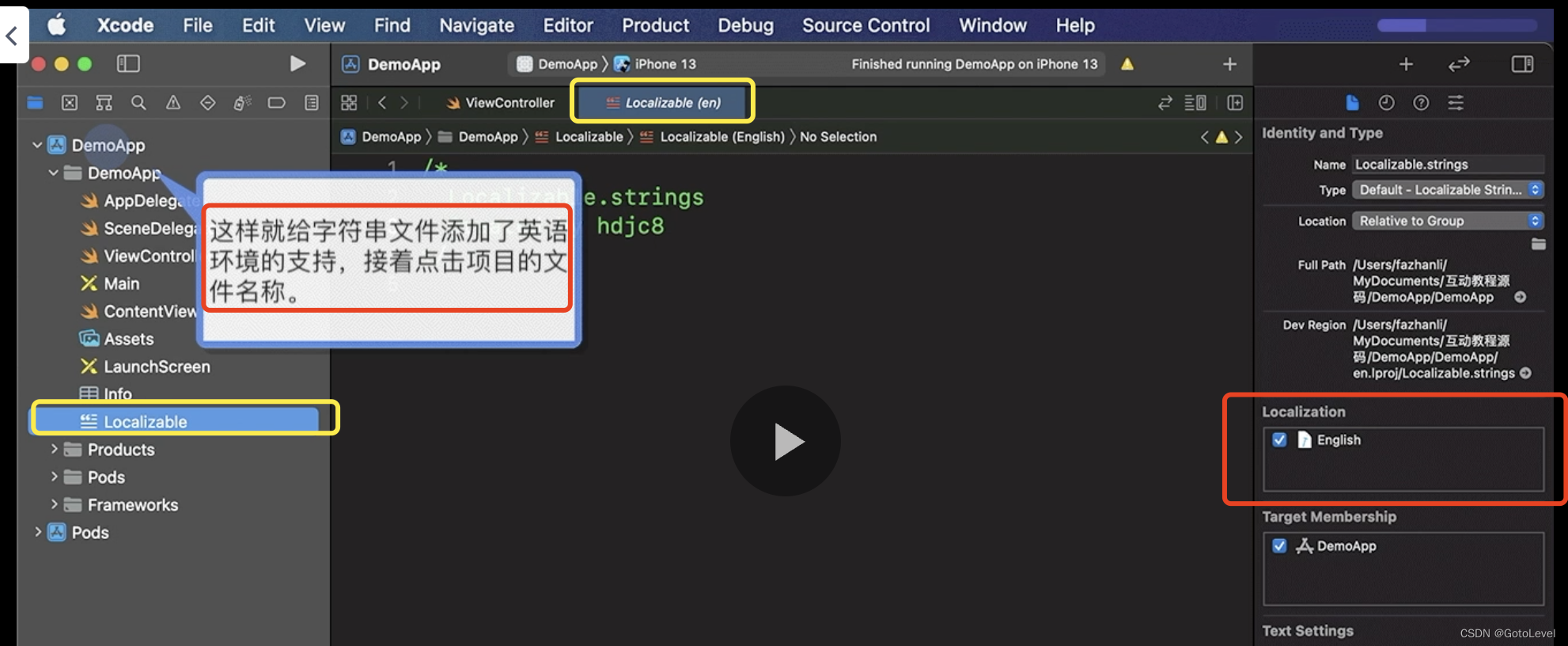The image size is (1568, 646).
Task: Go forward with the editor forward arrow
Action: point(404,102)
